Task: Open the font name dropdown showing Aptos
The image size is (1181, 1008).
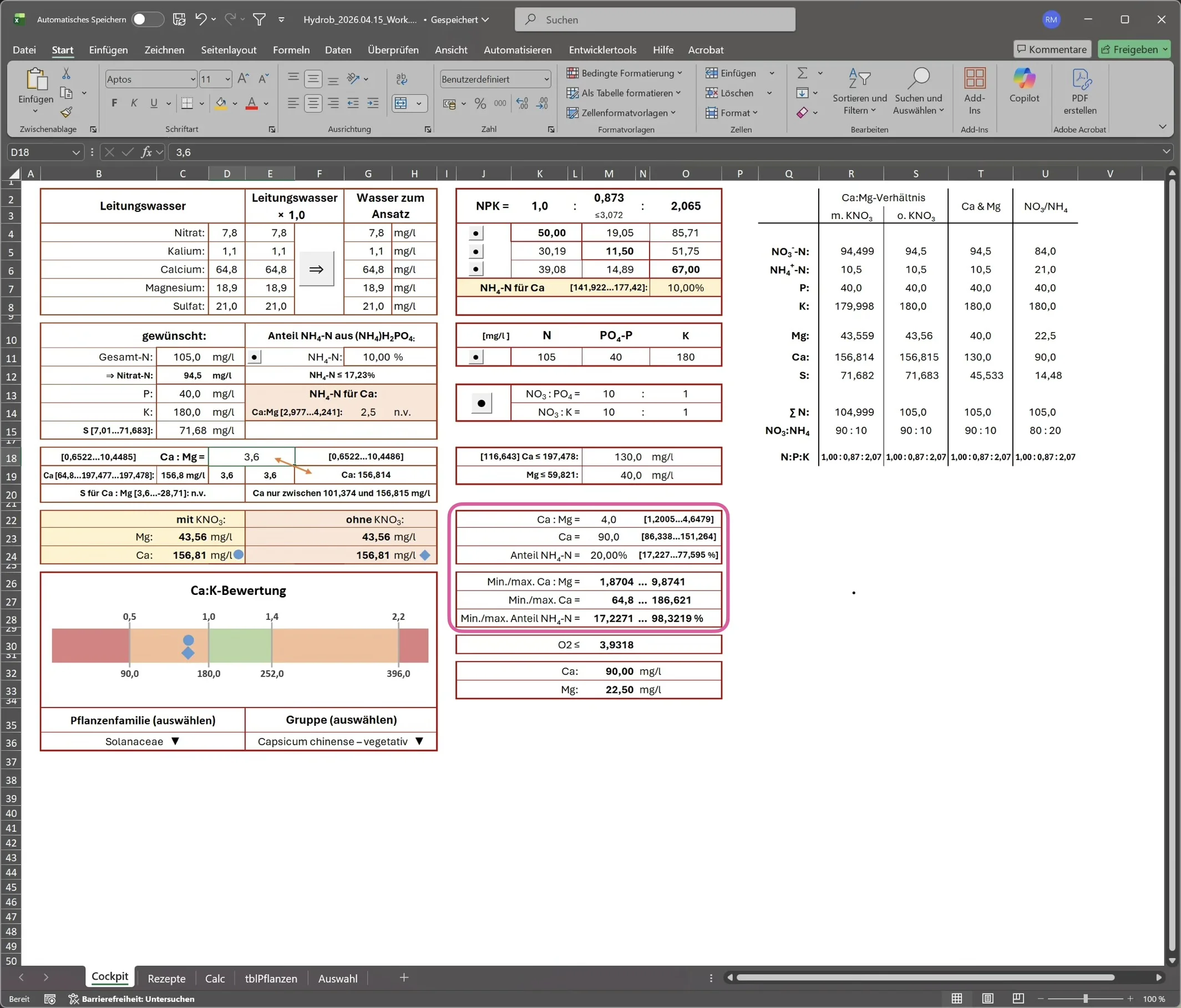Action: [x=192, y=79]
